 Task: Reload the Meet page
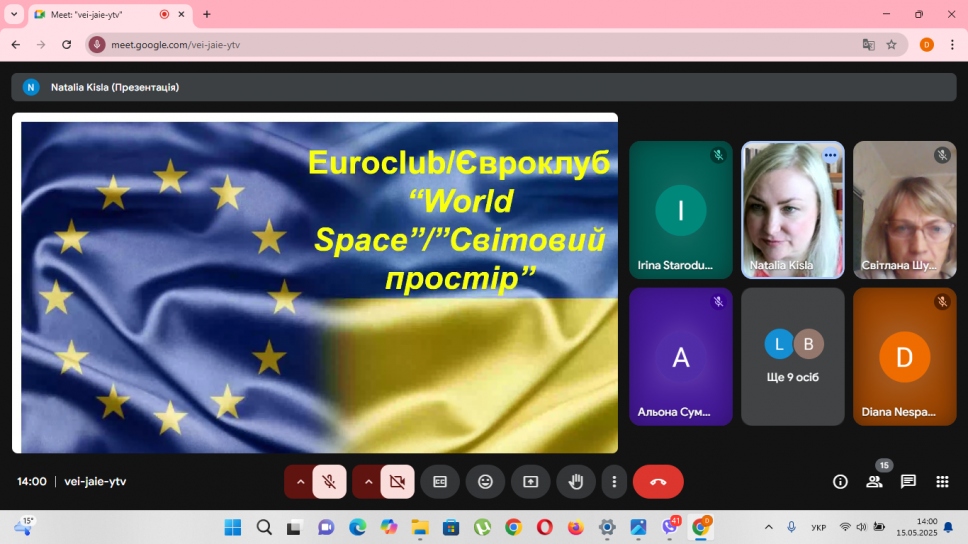[67, 44]
